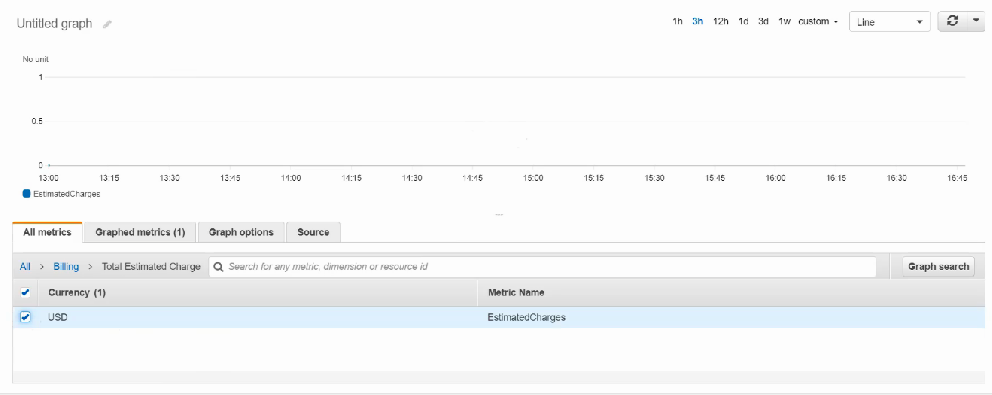The image size is (992, 395).
Task: Open the Line graph type dropdown
Action: 890,22
